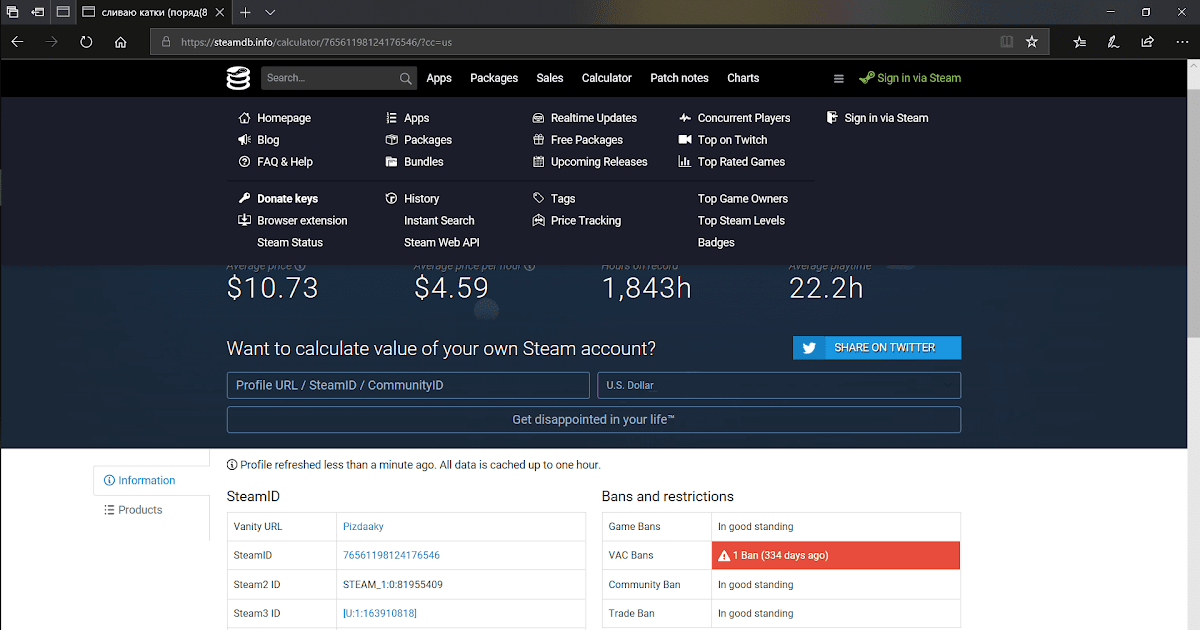This screenshot has height=630, width=1200.
Task: Open Patch notes in navbar
Action: point(679,78)
